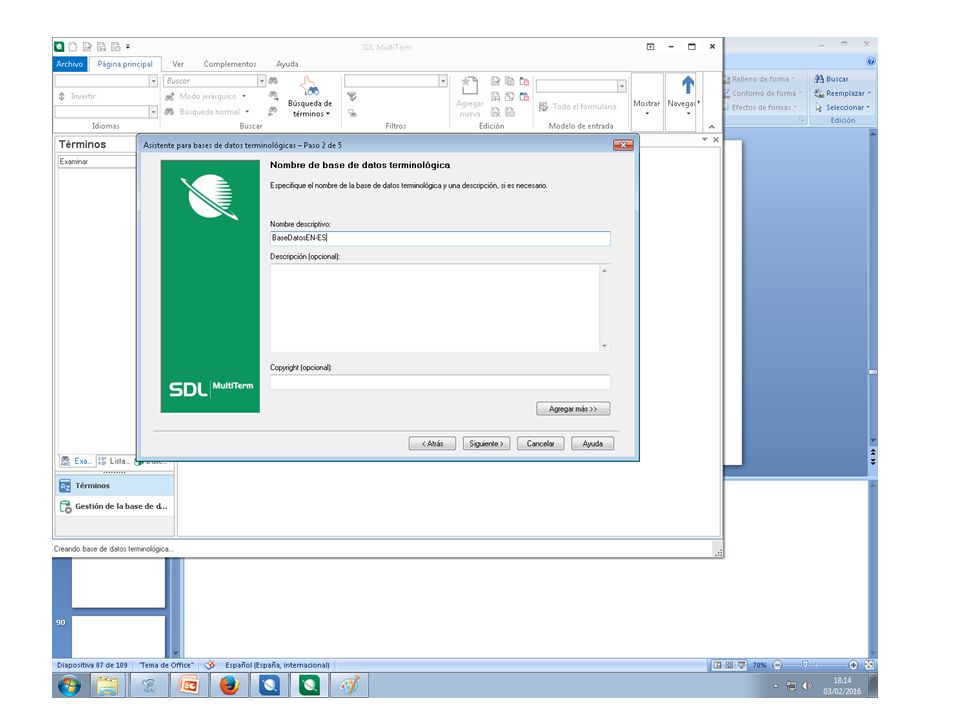Adjust the PowerPoint zoom slider
This screenshot has width=960, height=720.
tap(805, 665)
